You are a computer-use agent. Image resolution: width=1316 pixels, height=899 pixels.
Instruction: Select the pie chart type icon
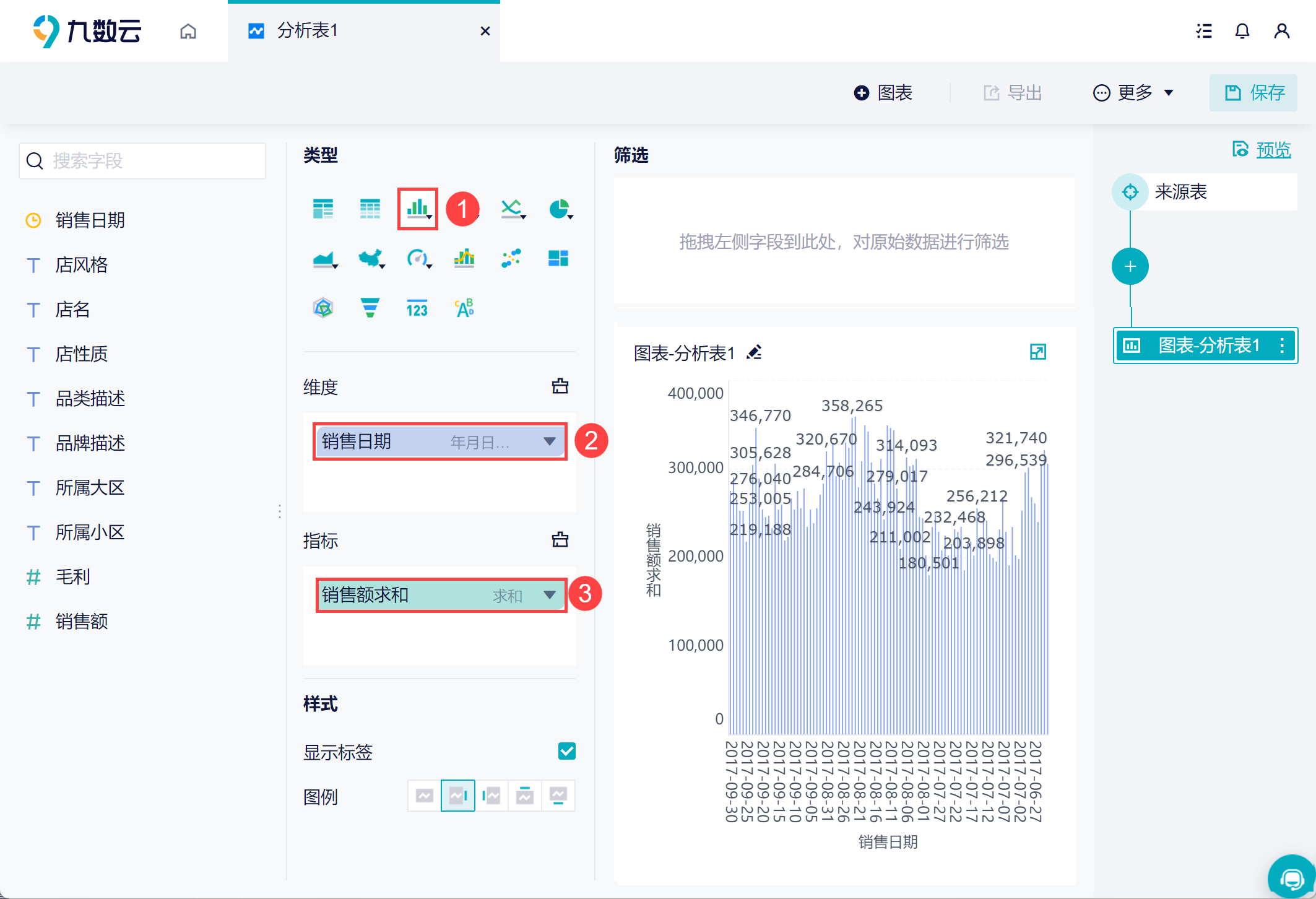click(x=560, y=209)
